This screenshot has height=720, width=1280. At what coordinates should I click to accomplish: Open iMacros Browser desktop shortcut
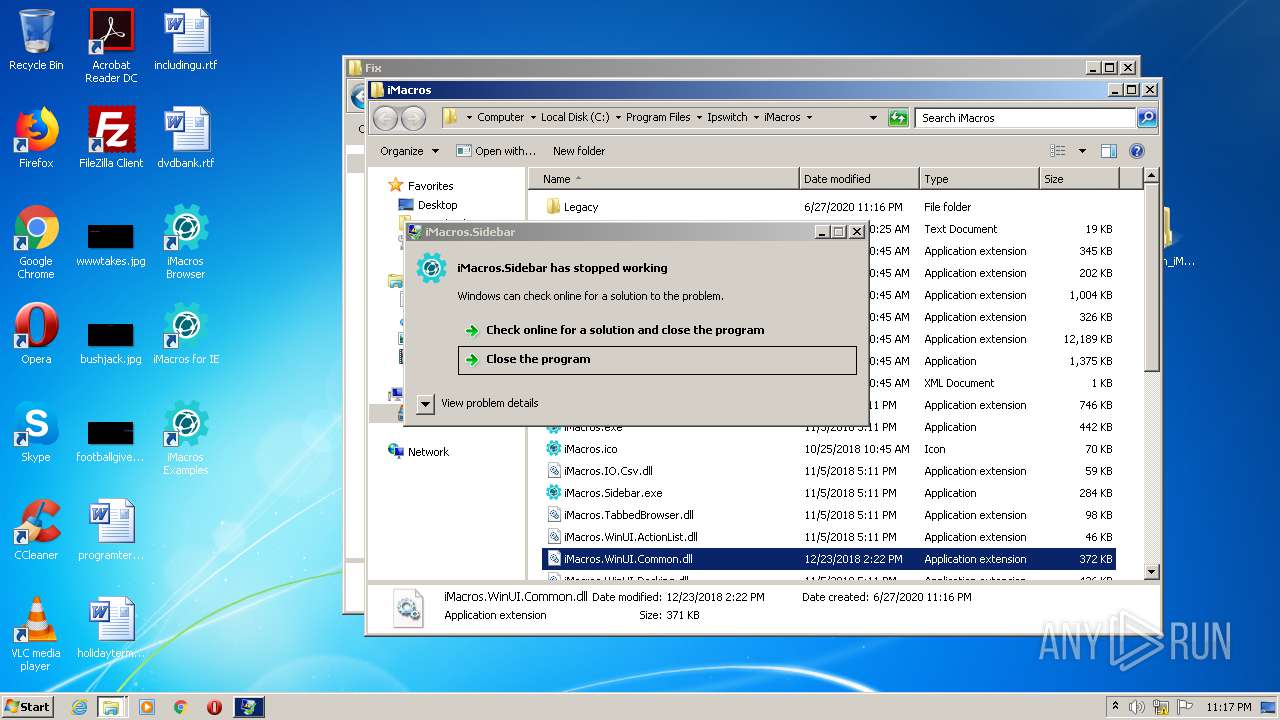pos(186,242)
